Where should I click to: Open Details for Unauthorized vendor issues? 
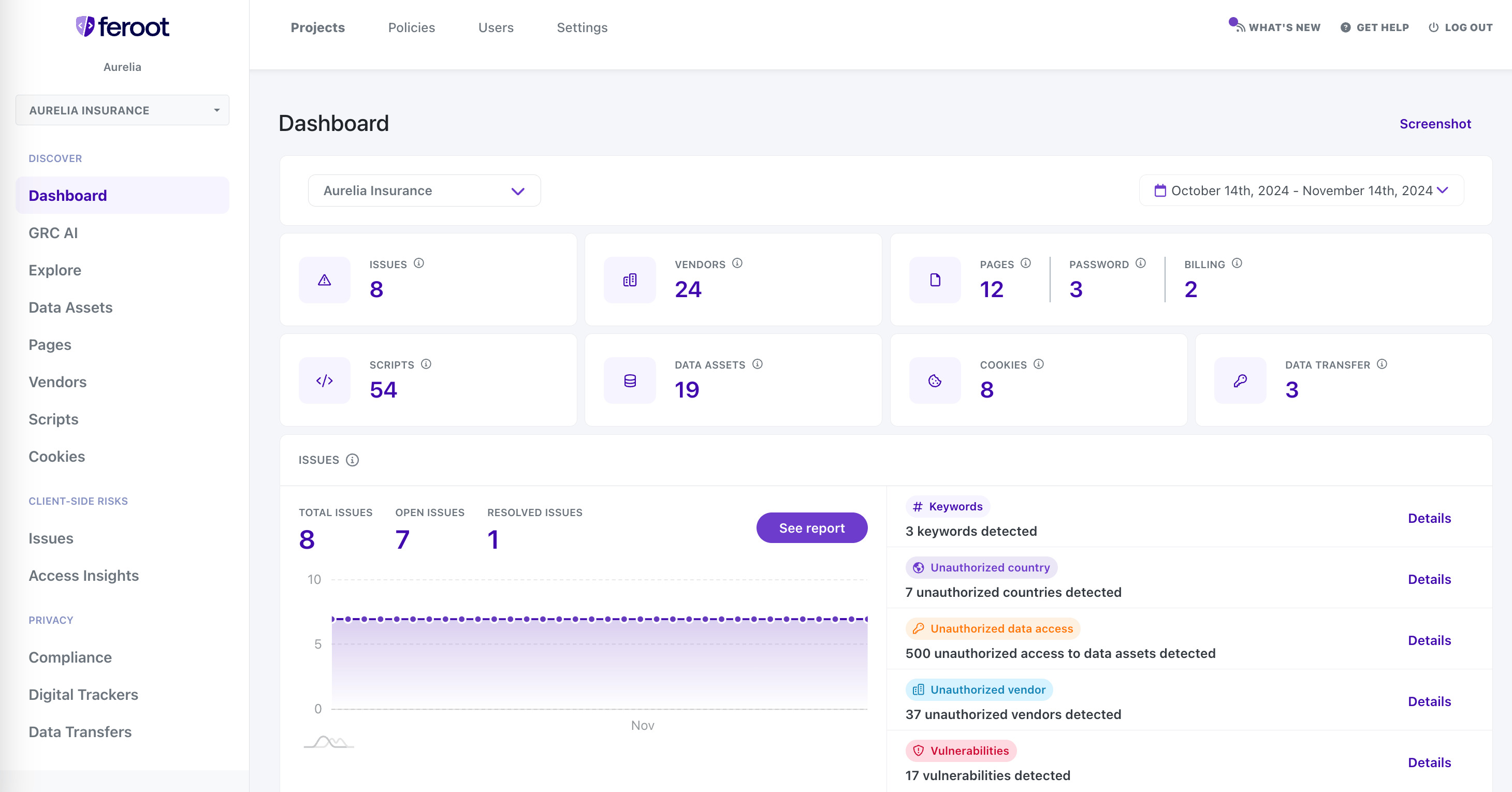(1429, 701)
